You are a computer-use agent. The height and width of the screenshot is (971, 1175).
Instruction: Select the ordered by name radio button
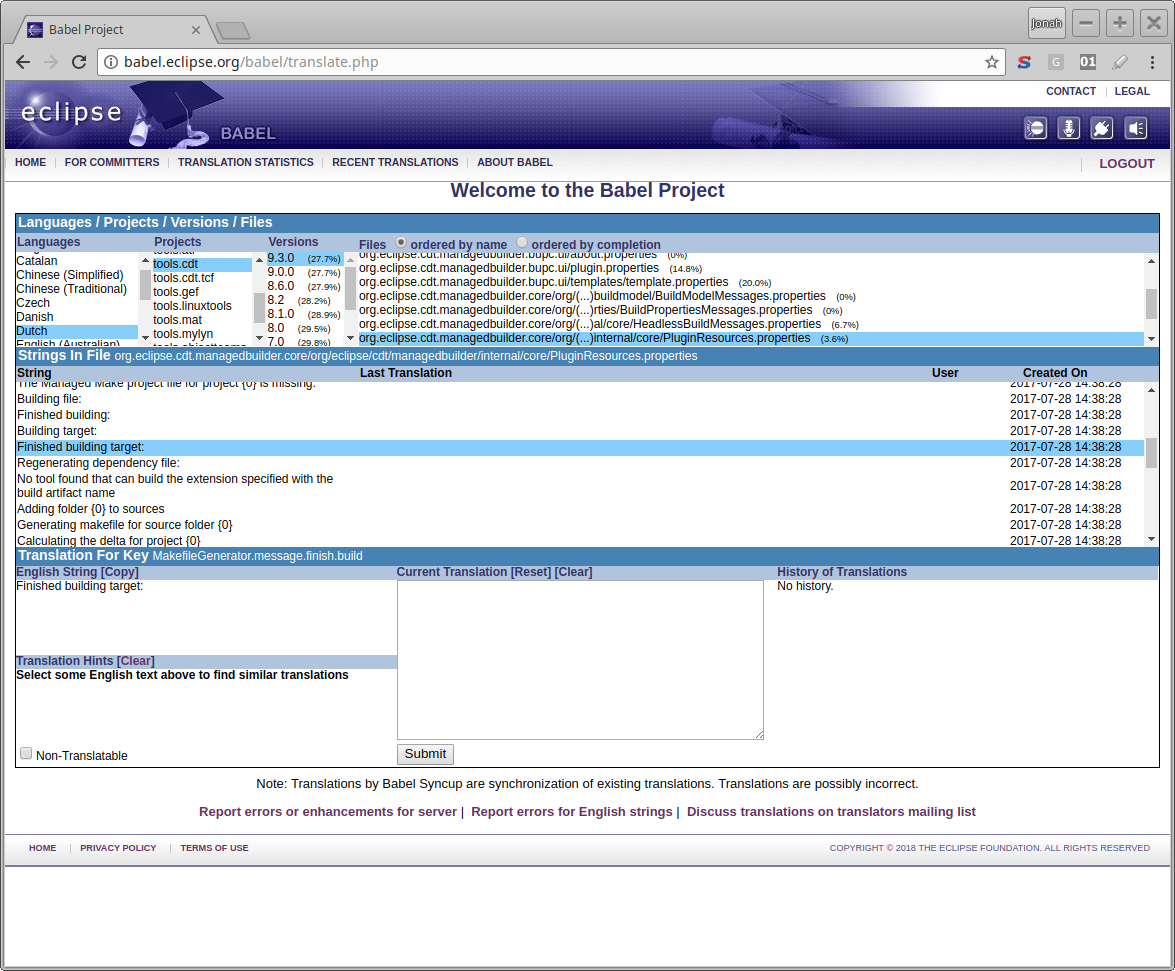pyautogui.click(x=401, y=243)
